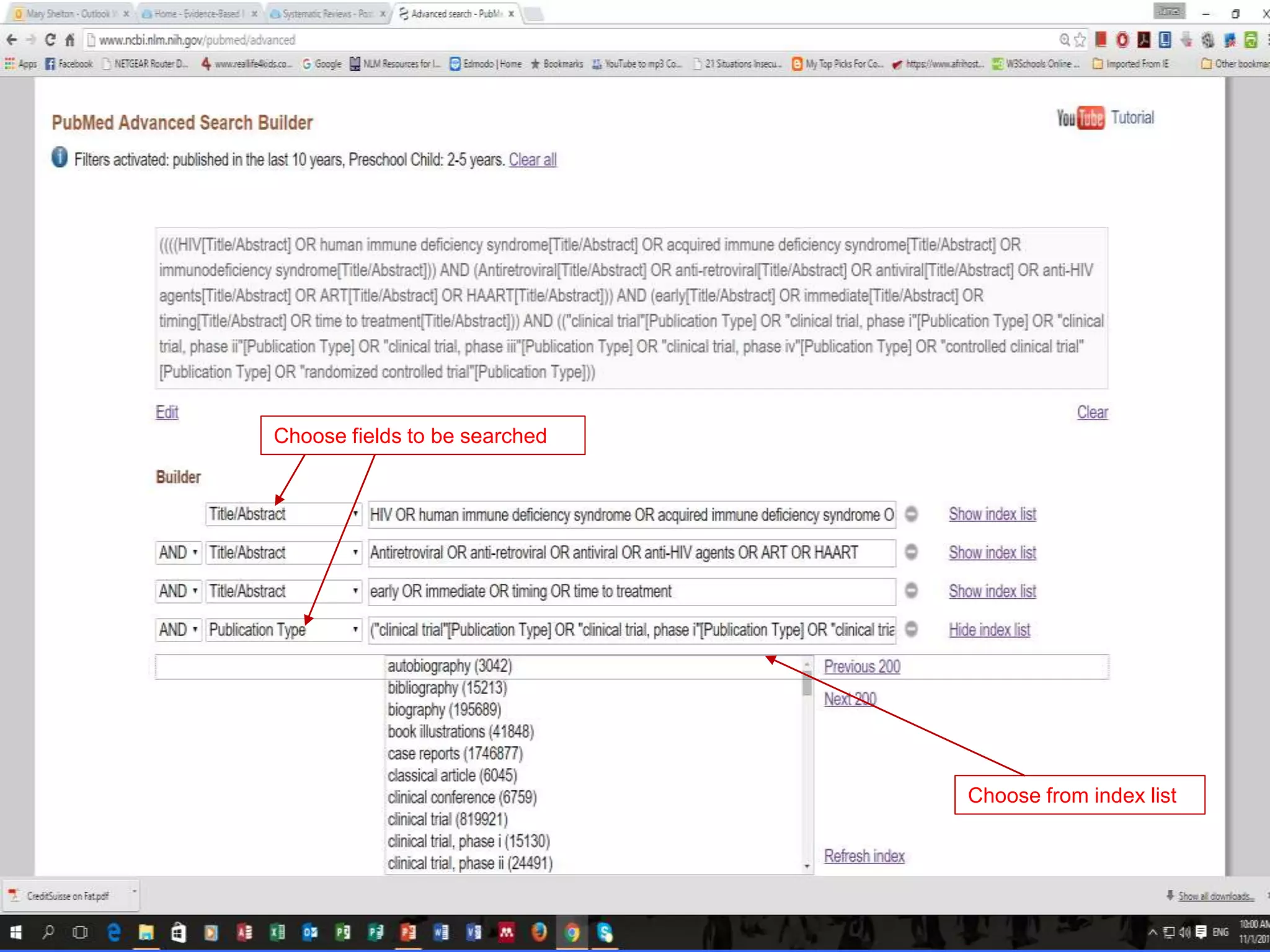1270x952 pixels.
Task: Close the Advanced search PubMed tab
Action: 512,14
